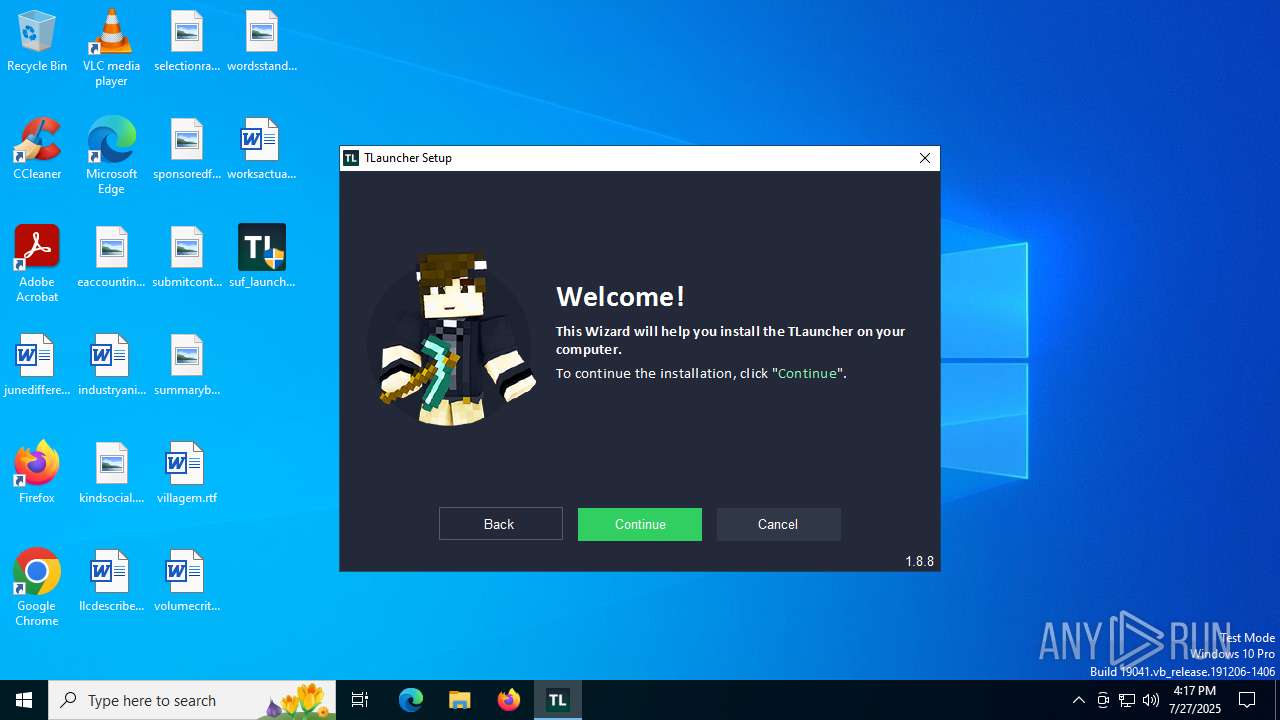Open the notification center icon
The width and height of the screenshot is (1280, 720).
pos(1248,700)
